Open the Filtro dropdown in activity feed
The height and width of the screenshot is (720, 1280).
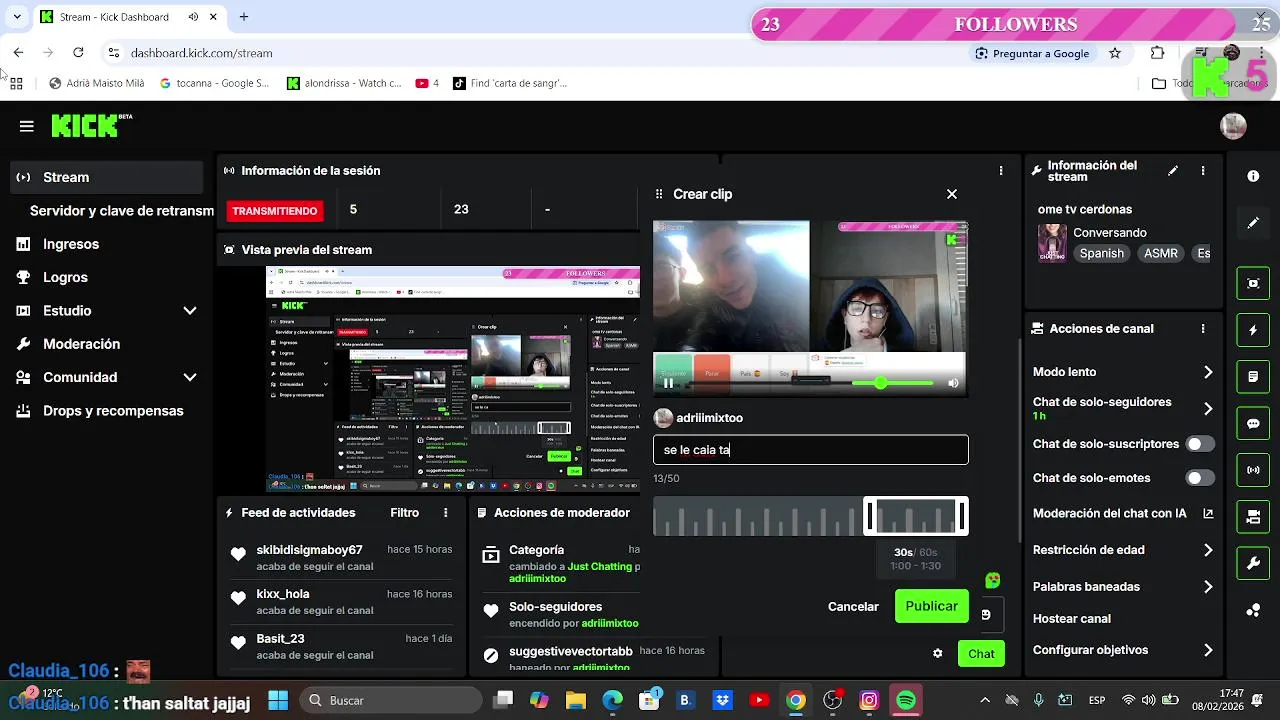[404, 513]
